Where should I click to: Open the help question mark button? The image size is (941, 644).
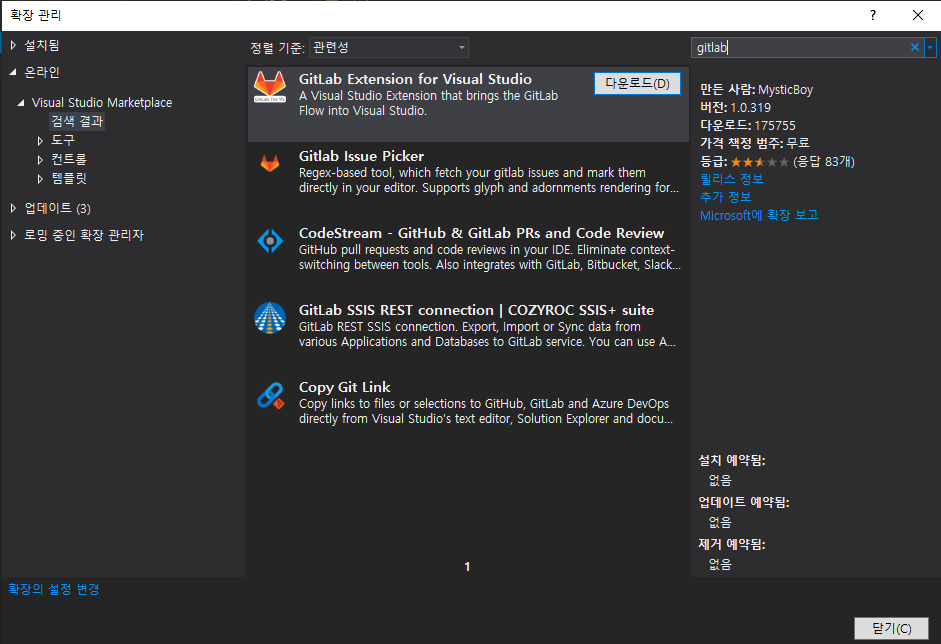[873, 15]
